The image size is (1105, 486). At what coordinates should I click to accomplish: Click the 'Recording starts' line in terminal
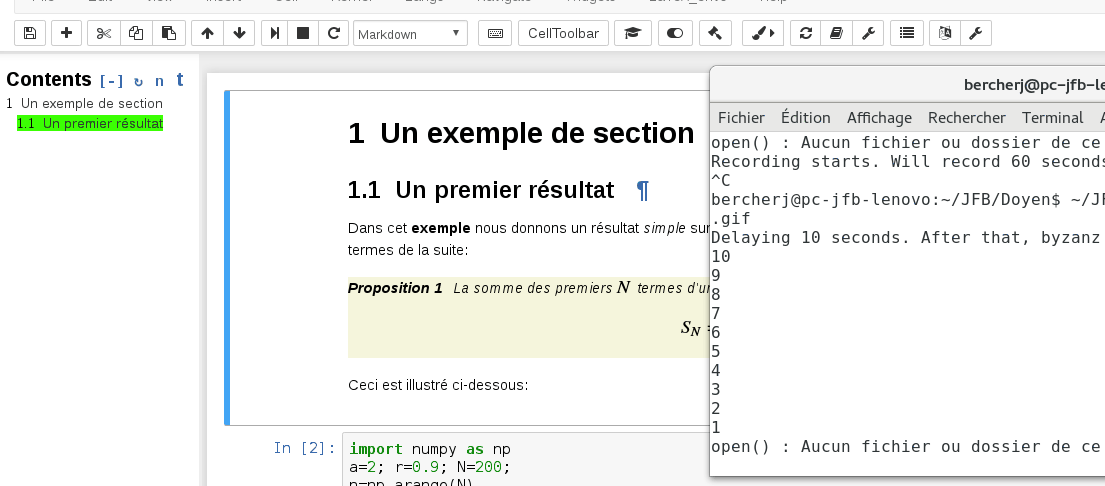point(908,161)
